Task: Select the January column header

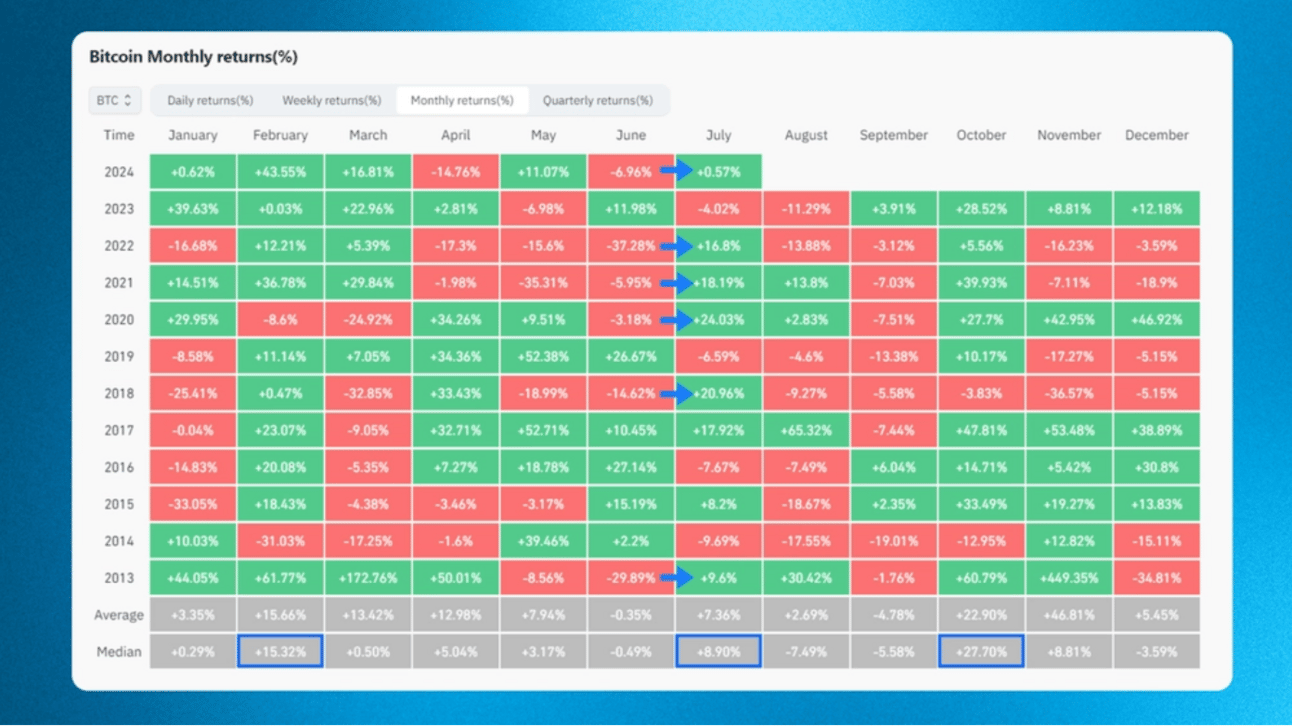Action: 193,135
